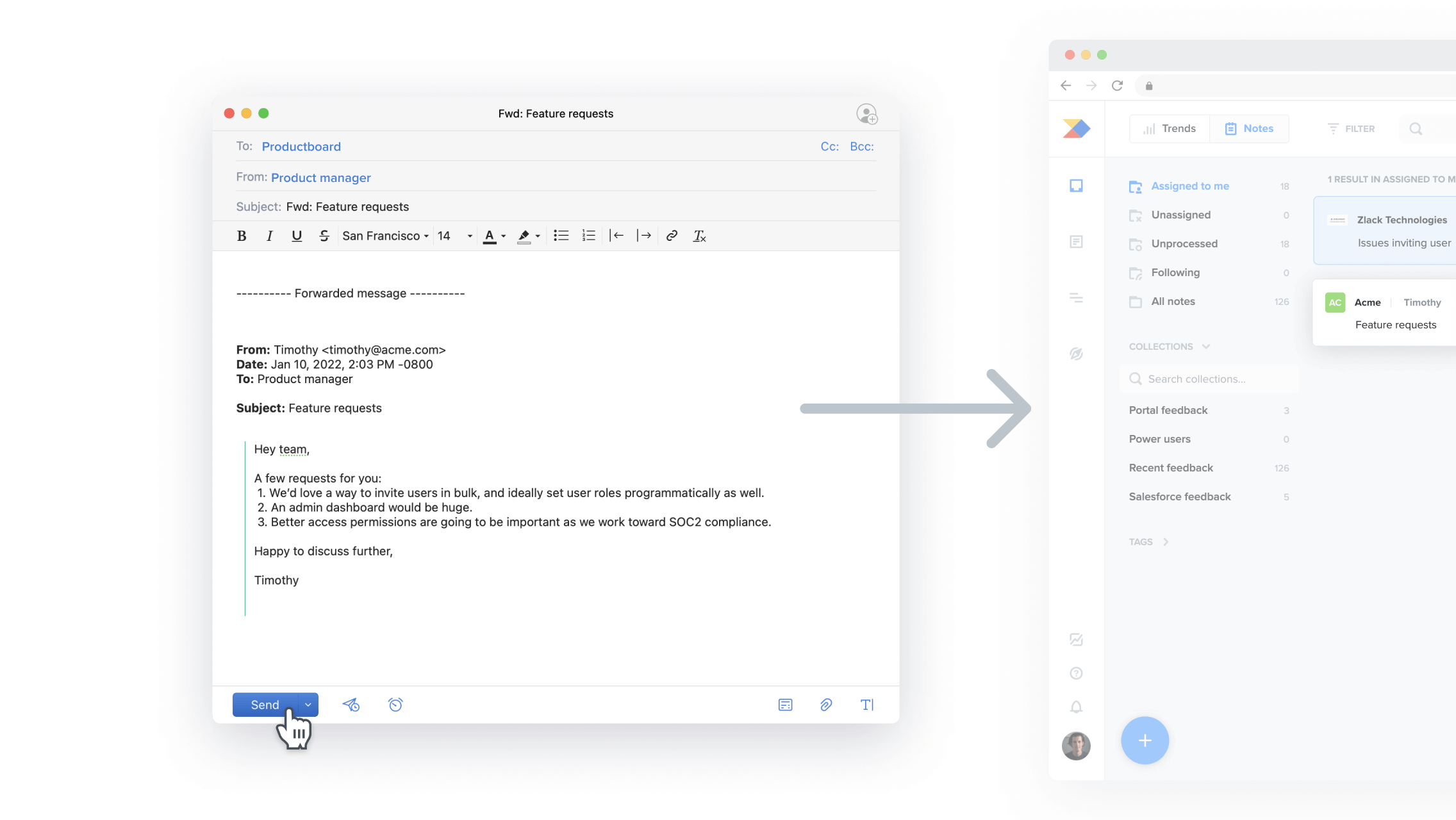Open the Insights square icon in sidebar

pos(1076,186)
